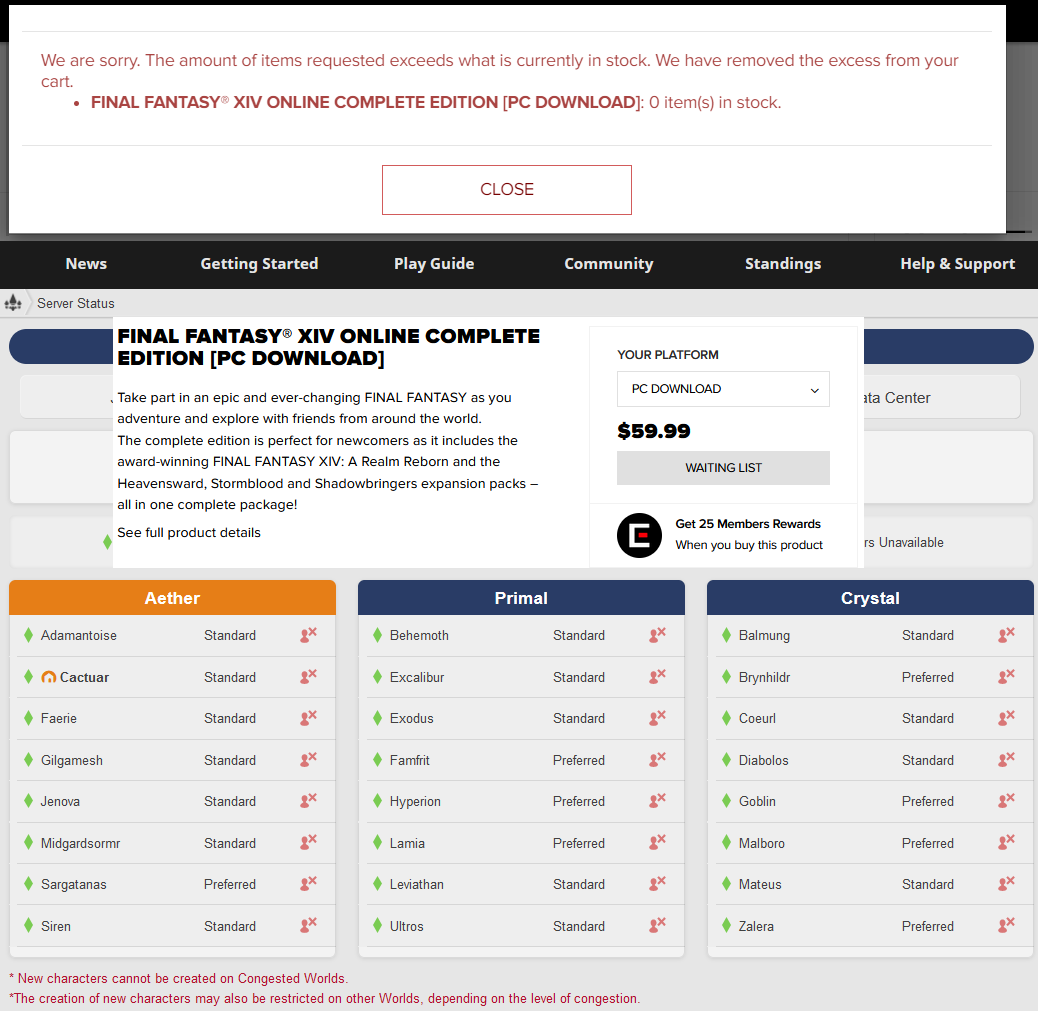Viewport: 1038px width, 1011px height.
Task: Click Standard label in Diabolos row
Action: (x=927, y=760)
